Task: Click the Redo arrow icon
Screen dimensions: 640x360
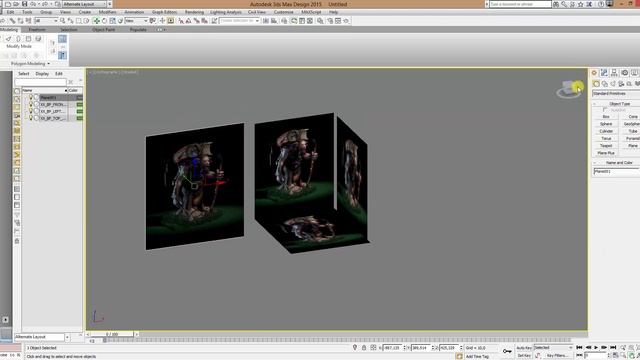Action: click(x=45, y=4)
